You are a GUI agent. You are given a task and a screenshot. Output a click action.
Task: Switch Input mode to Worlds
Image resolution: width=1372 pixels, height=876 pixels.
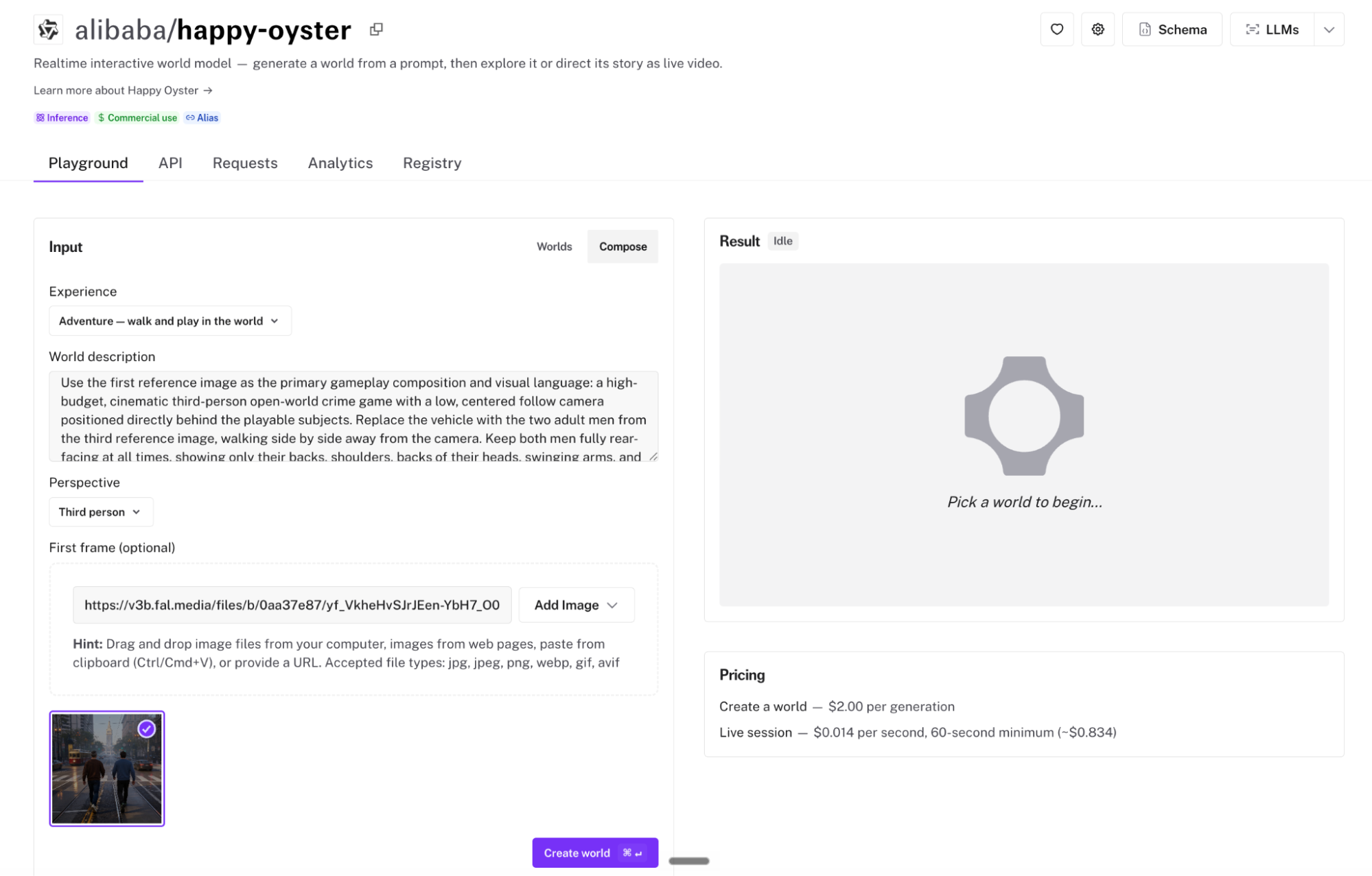[x=554, y=246]
